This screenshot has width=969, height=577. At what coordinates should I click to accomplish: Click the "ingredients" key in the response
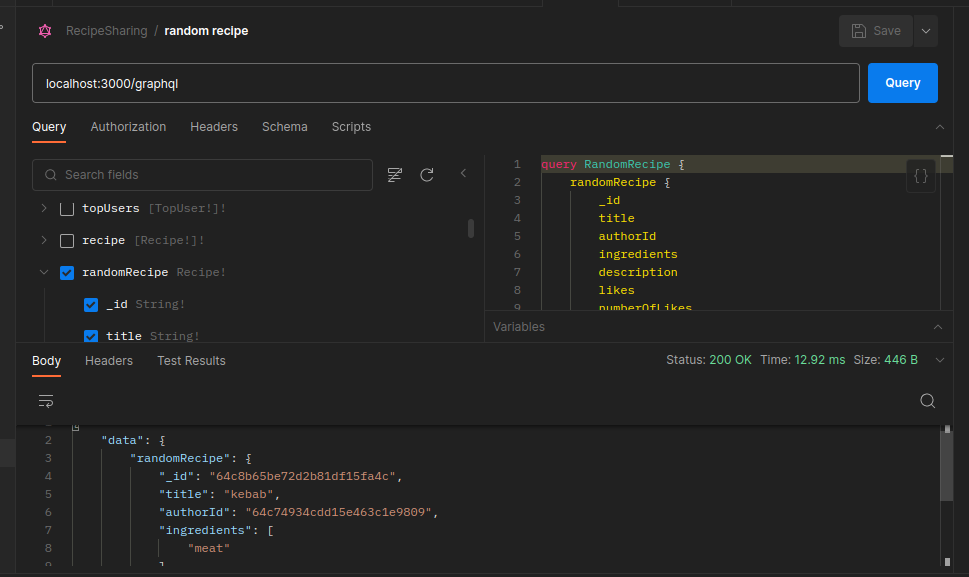coord(206,530)
